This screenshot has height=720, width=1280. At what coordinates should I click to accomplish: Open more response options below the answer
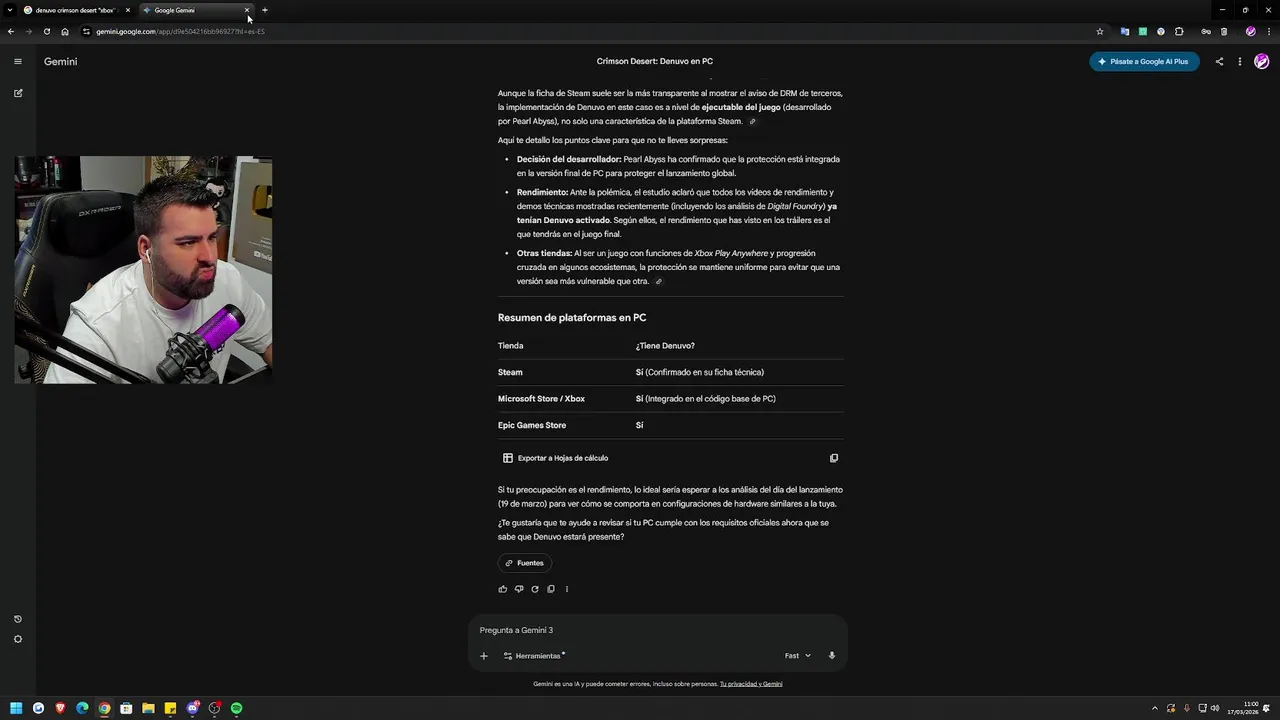(x=567, y=589)
